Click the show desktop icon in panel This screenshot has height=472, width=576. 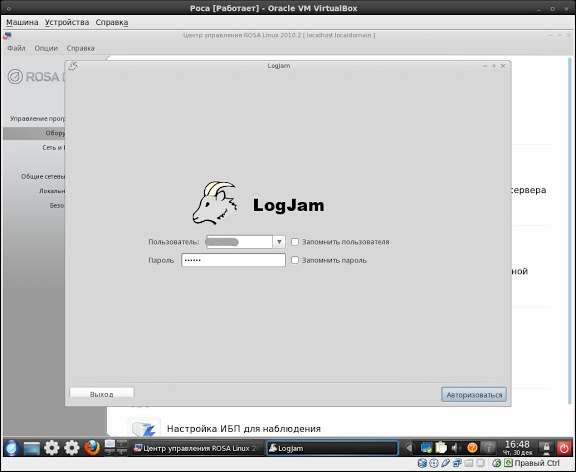point(32,448)
